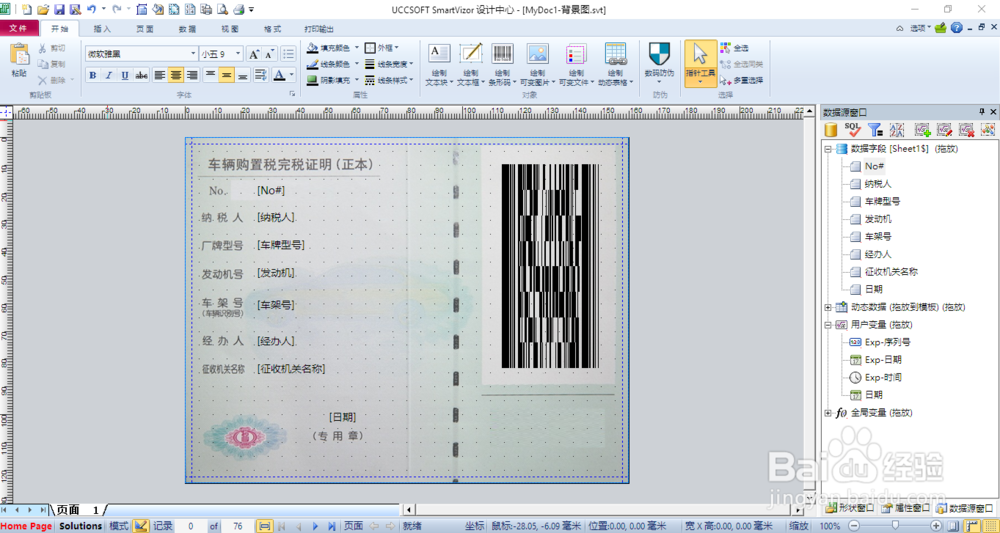Click the zoom slider in status bar

pyautogui.click(x=896, y=526)
